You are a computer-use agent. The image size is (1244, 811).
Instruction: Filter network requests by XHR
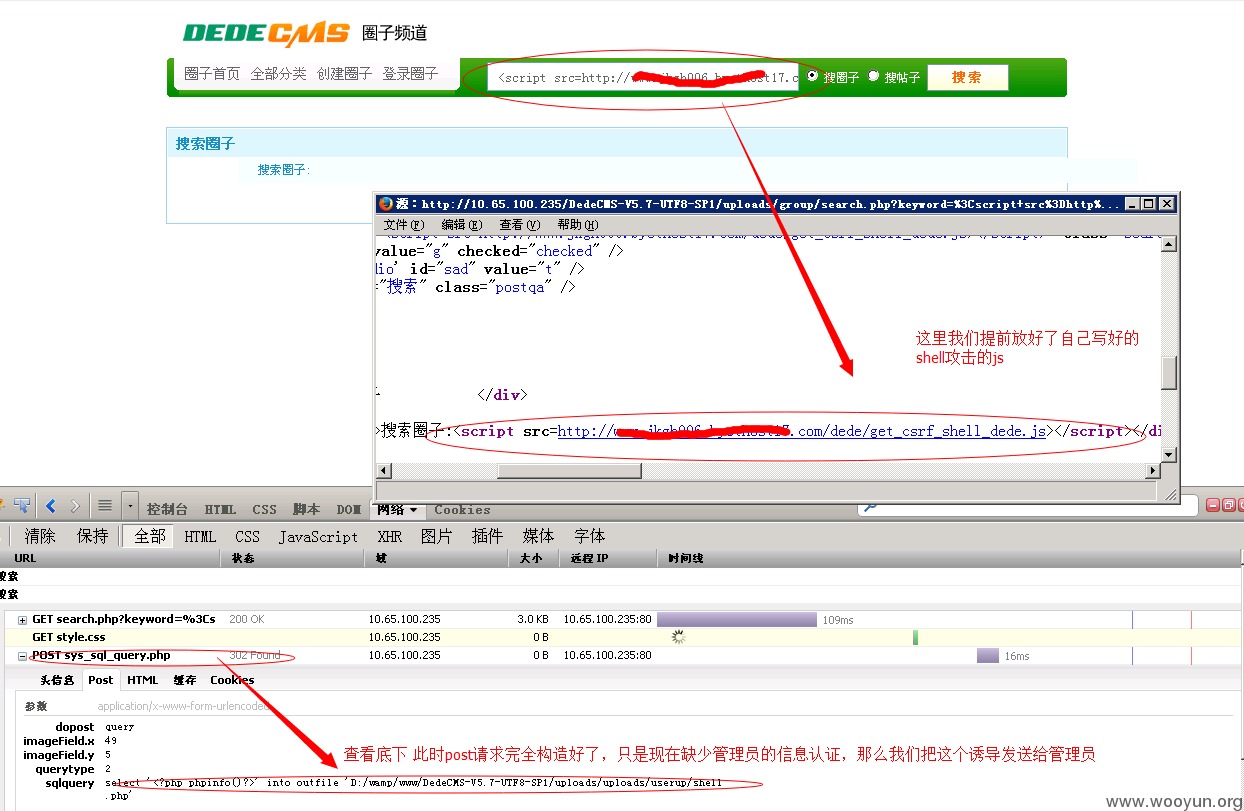pyautogui.click(x=390, y=536)
